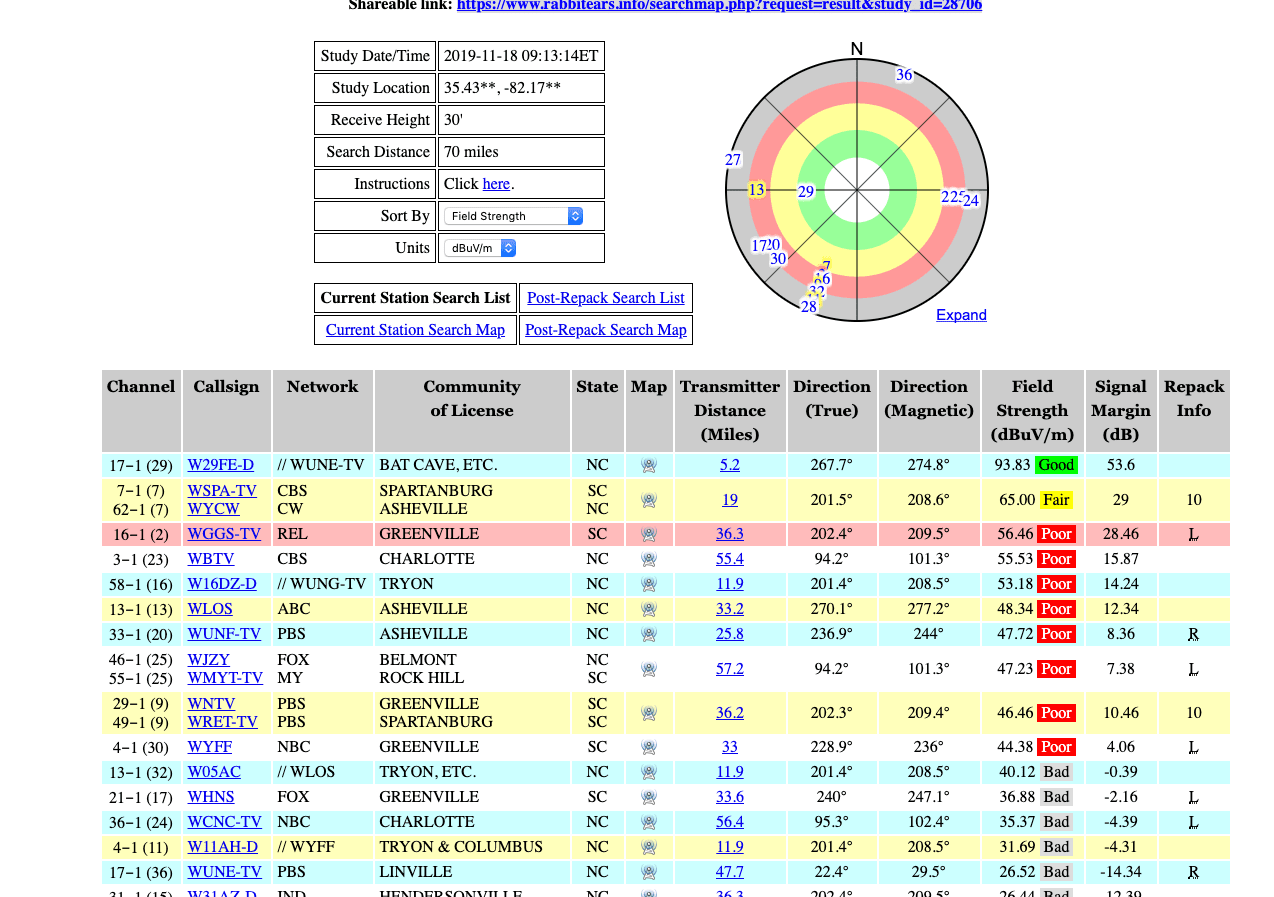The image size is (1274, 897).
Task: Open the map icon in the WSPA-TV row
Action: [x=649, y=500]
